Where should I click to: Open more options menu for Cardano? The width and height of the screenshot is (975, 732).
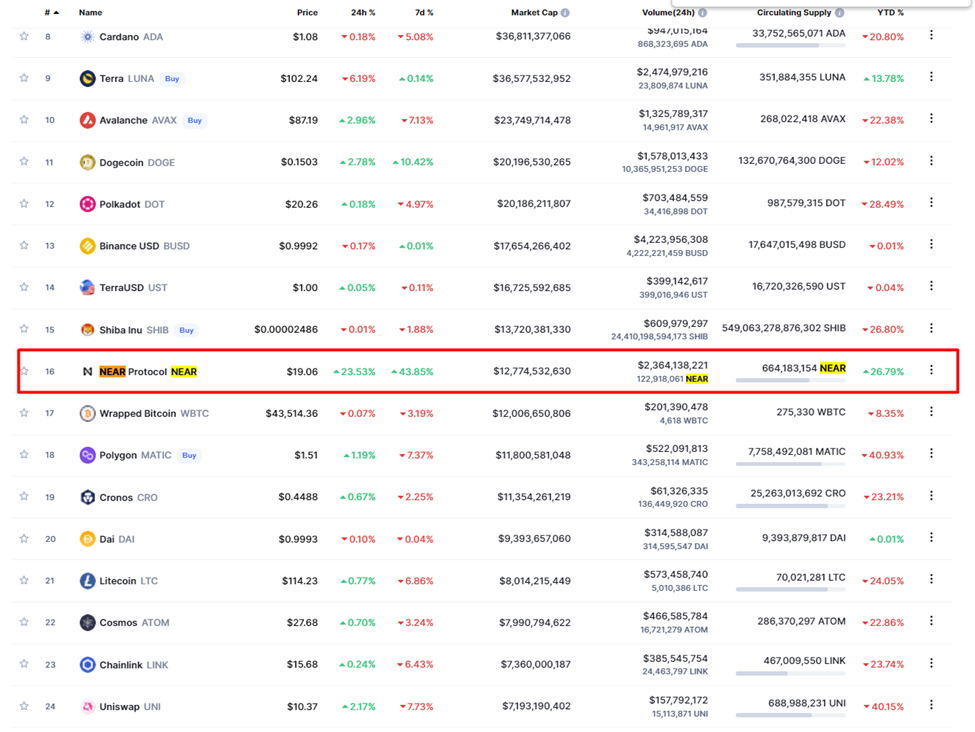[931, 35]
